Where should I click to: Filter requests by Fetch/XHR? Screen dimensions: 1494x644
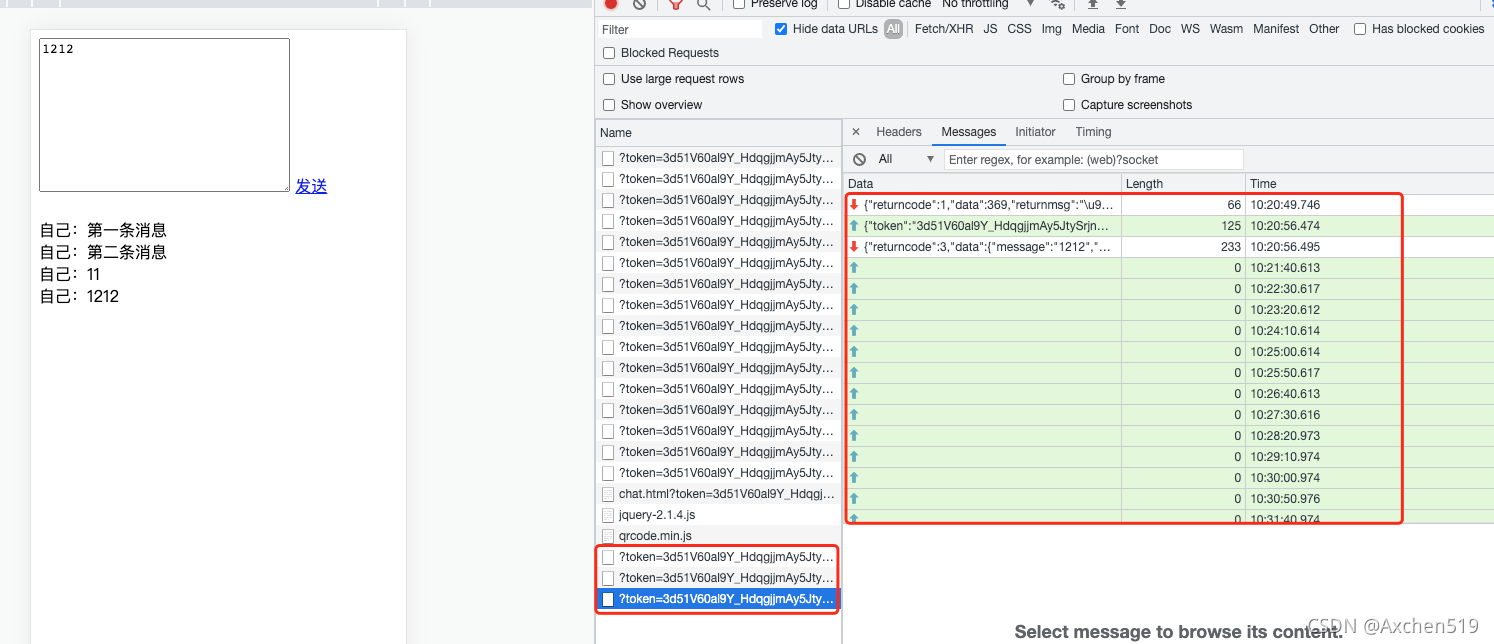coord(944,29)
